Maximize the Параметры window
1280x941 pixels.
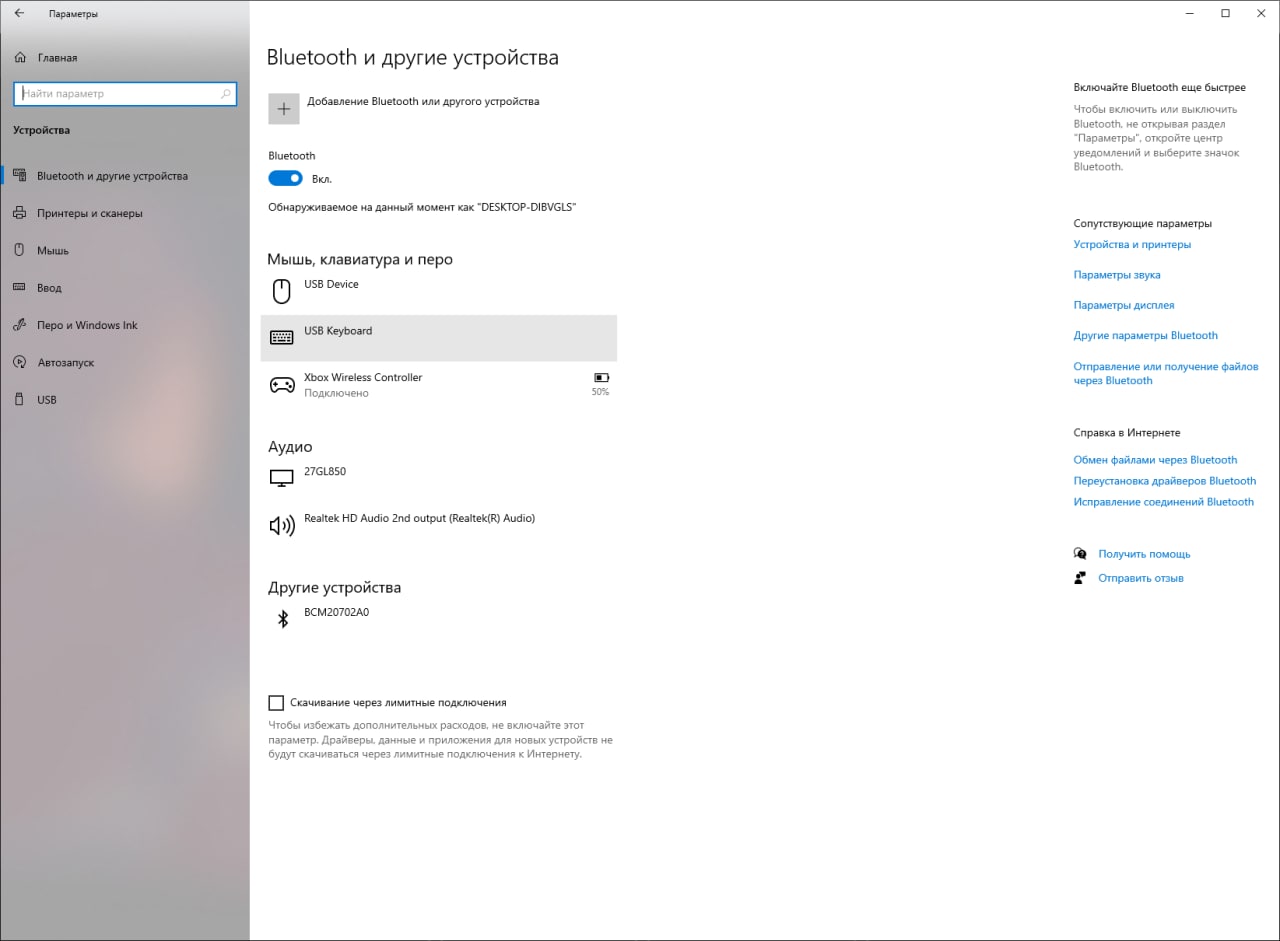(1226, 14)
